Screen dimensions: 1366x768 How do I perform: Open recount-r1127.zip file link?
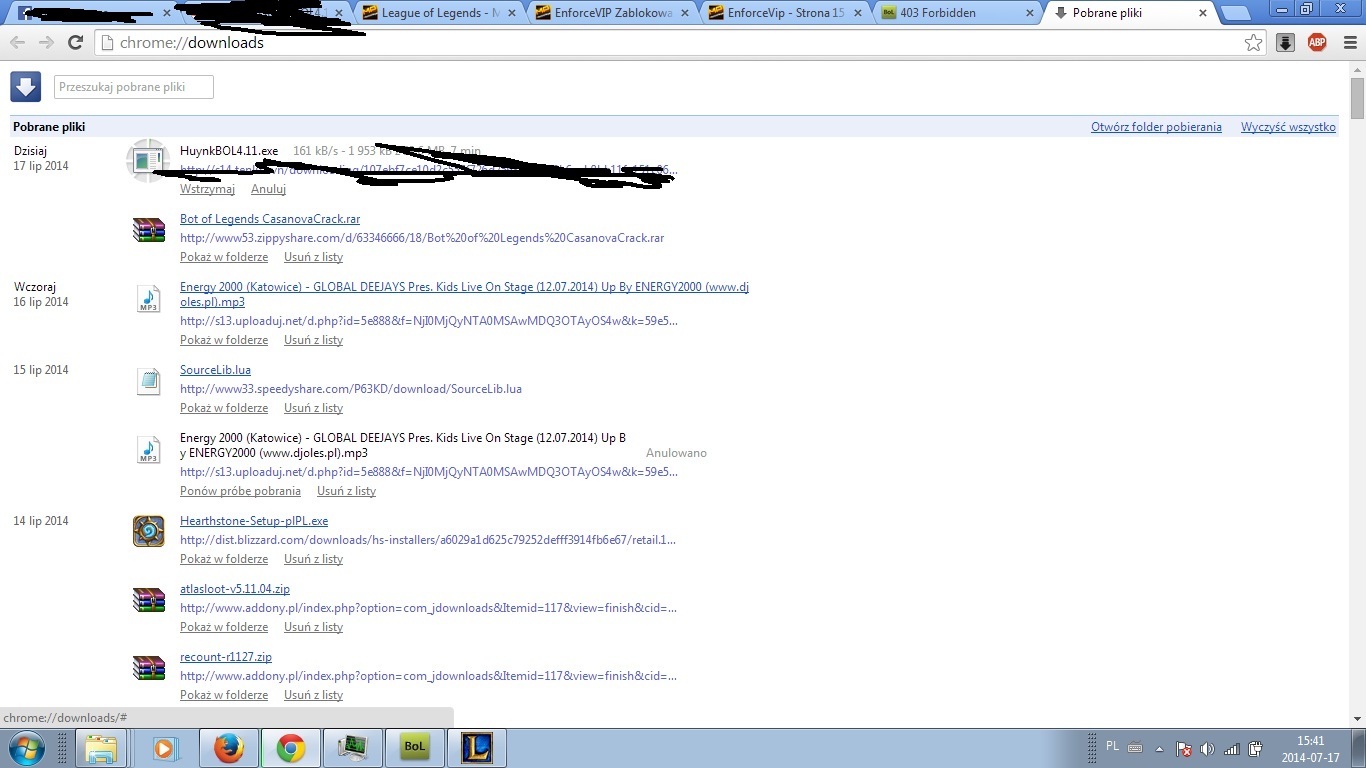pyautogui.click(x=226, y=657)
